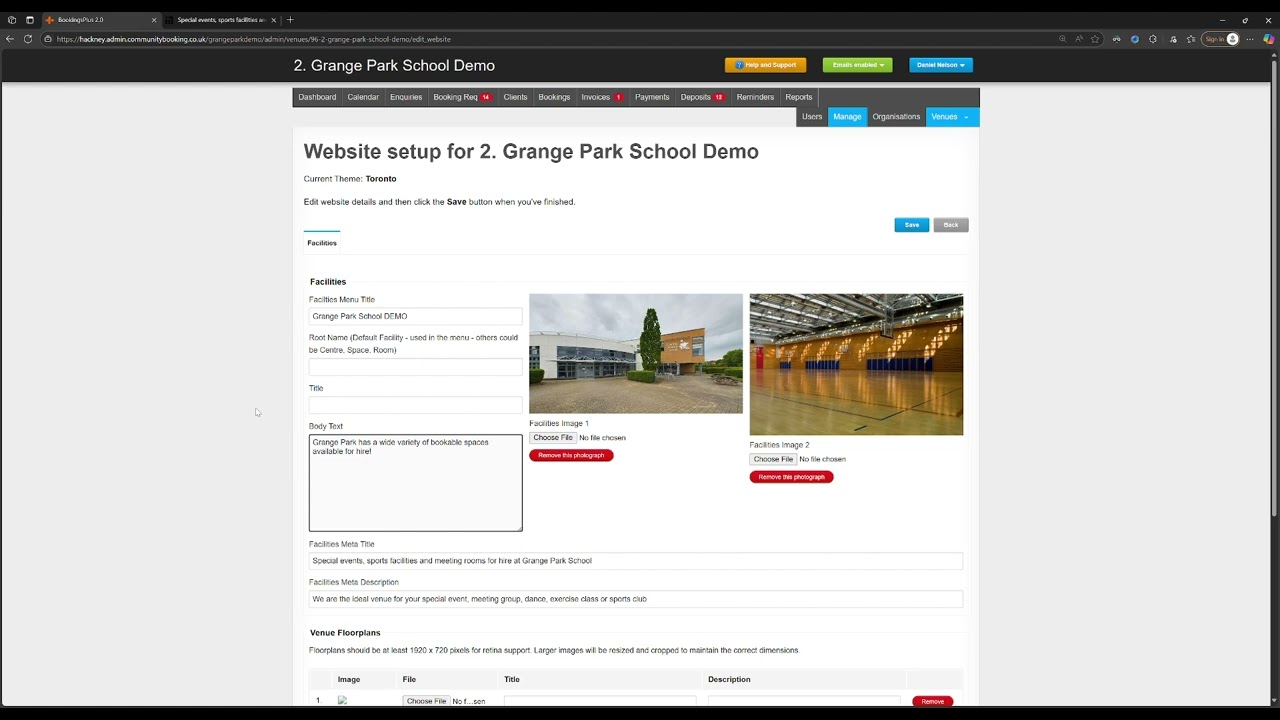Click the sports hall interior photo
Viewport: 1280px width, 720px height.
coord(856,365)
